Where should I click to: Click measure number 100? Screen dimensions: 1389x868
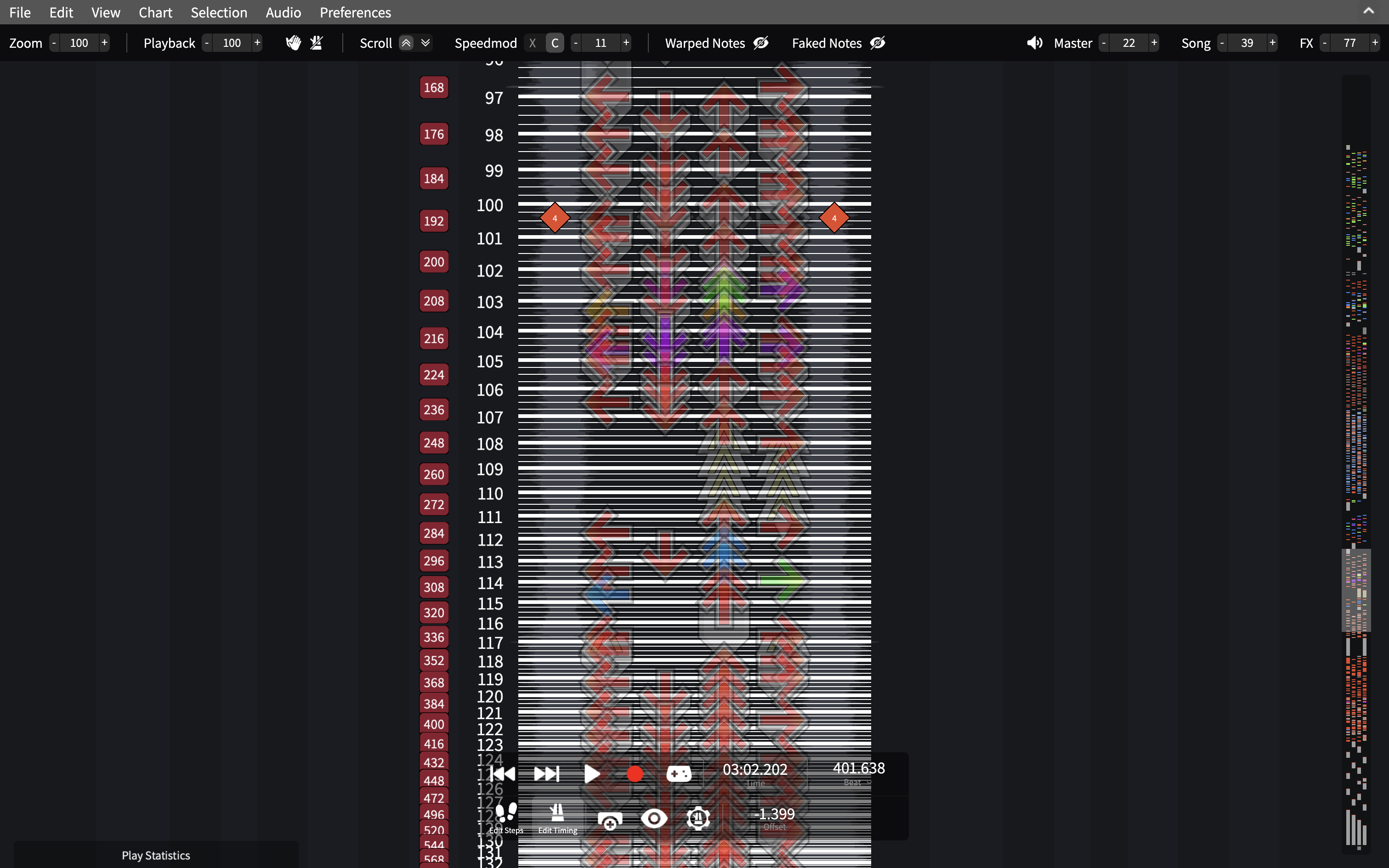[490, 206]
